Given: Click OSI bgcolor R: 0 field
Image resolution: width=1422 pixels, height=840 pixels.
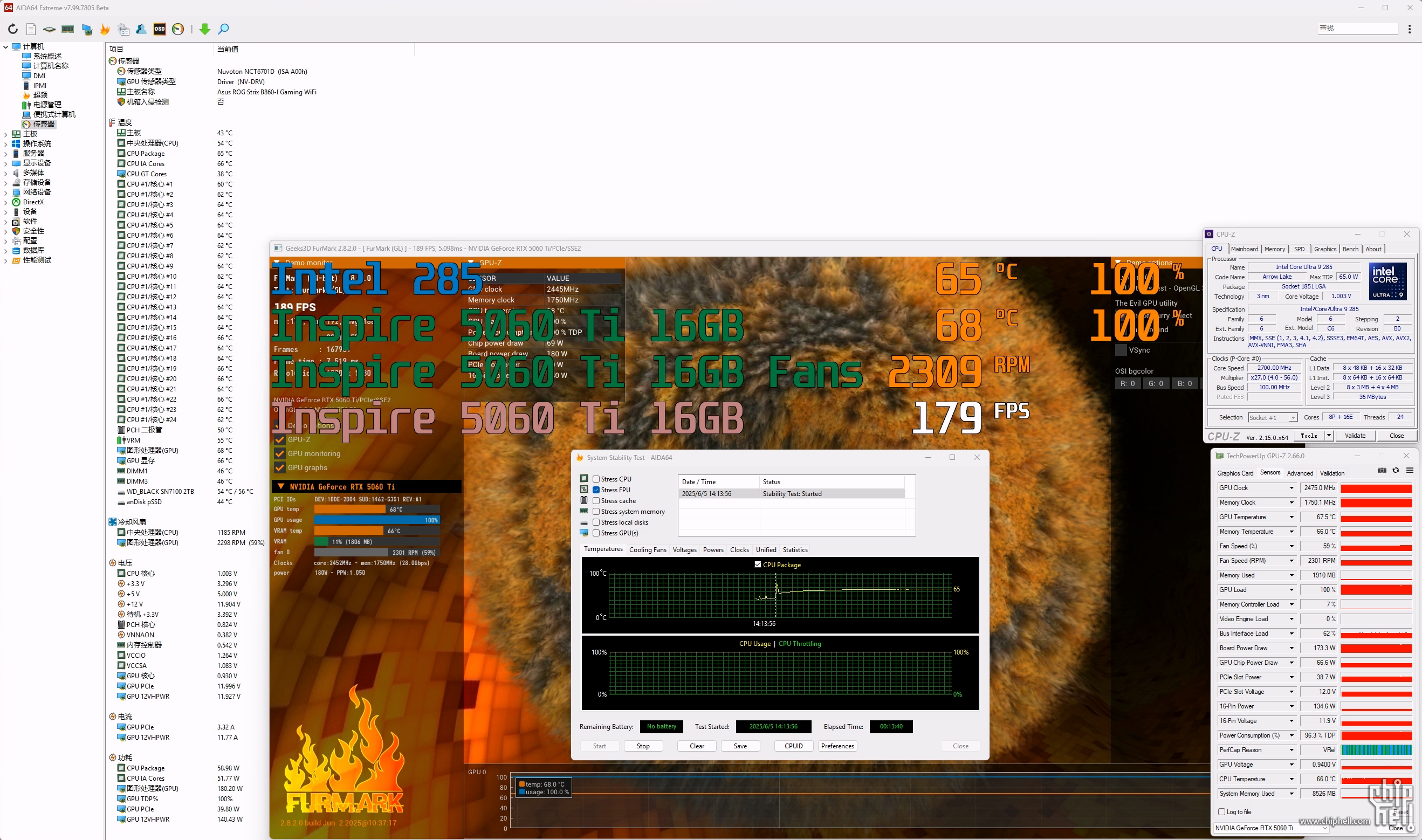Looking at the screenshot, I should coord(1127,383).
